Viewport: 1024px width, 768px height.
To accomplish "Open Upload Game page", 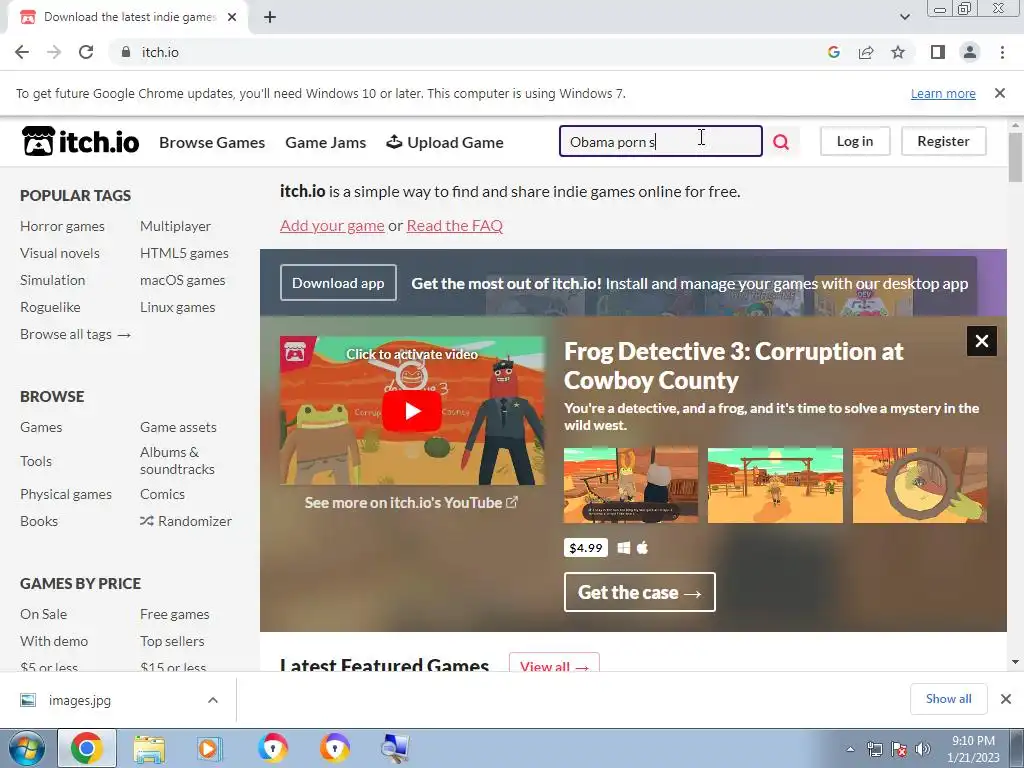I will point(445,142).
